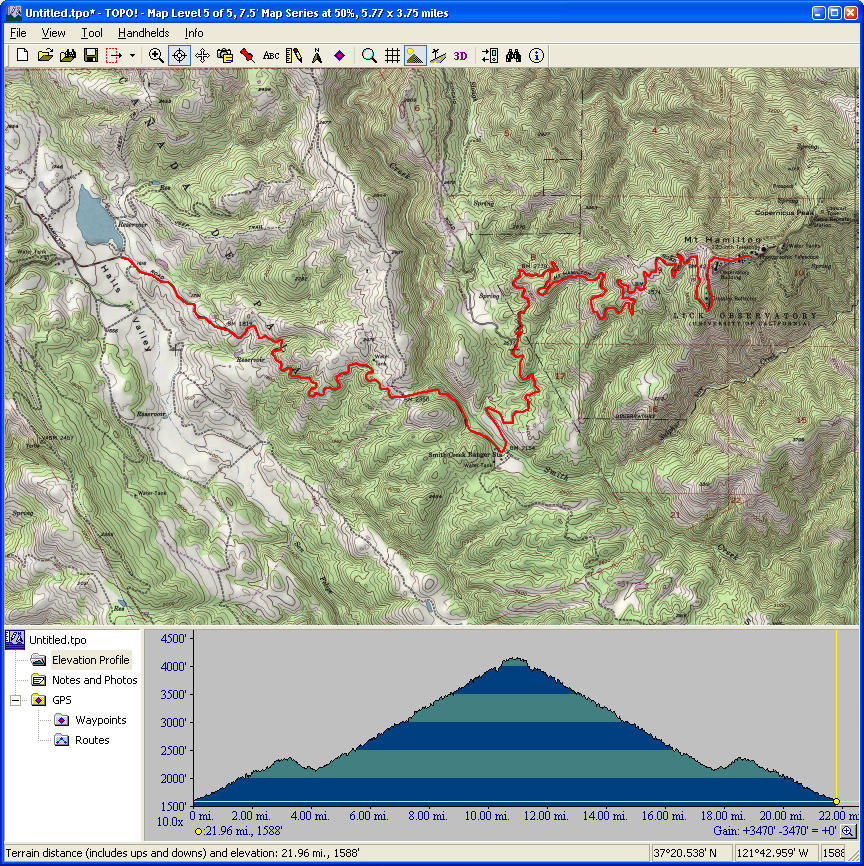Select the red pushpin marker tool
The height and width of the screenshot is (866, 864).
247,56
